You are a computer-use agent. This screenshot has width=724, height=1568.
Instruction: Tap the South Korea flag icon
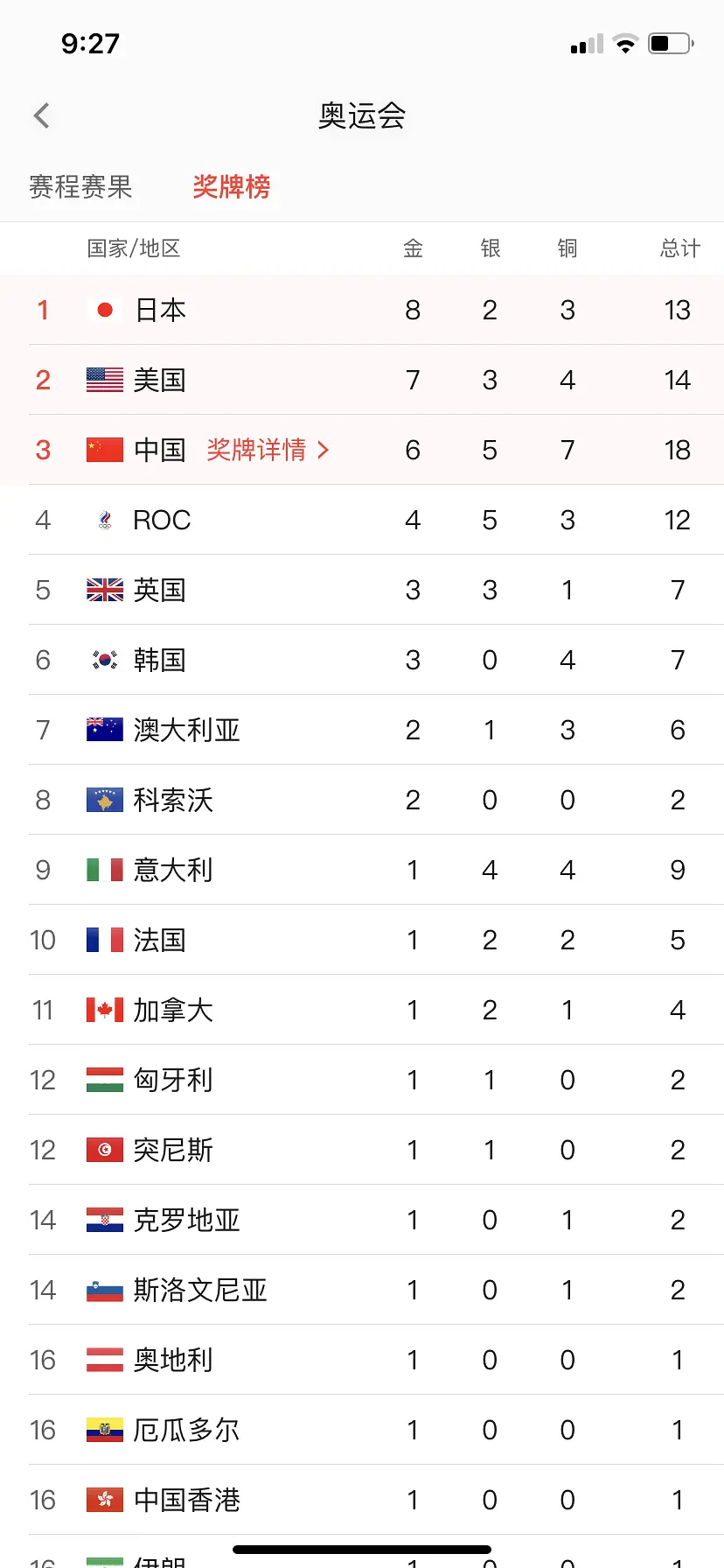pyautogui.click(x=105, y=660)
